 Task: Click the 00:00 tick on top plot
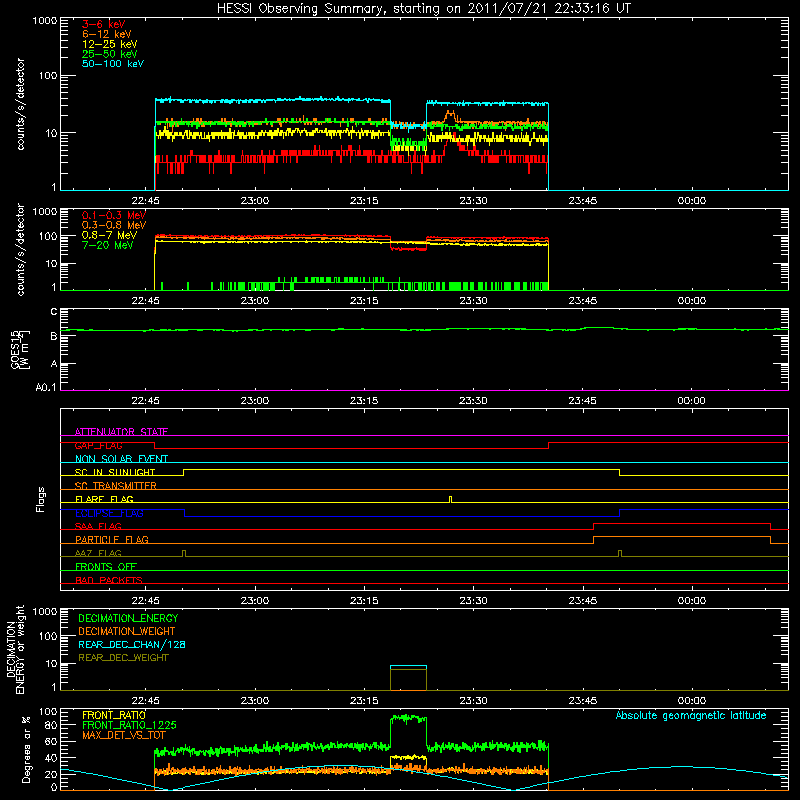[692, 201]
